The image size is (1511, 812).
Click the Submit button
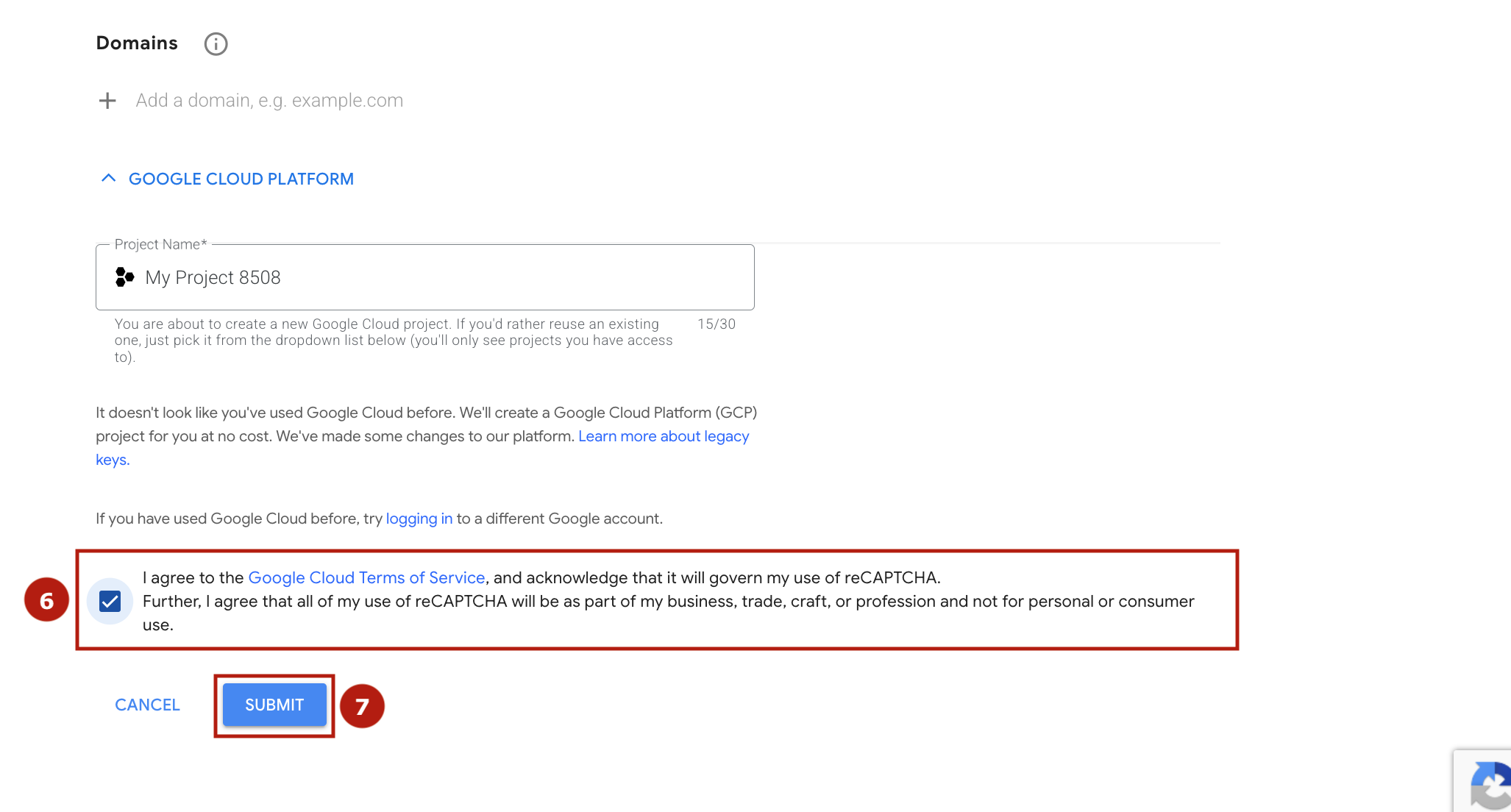point(274,705)
